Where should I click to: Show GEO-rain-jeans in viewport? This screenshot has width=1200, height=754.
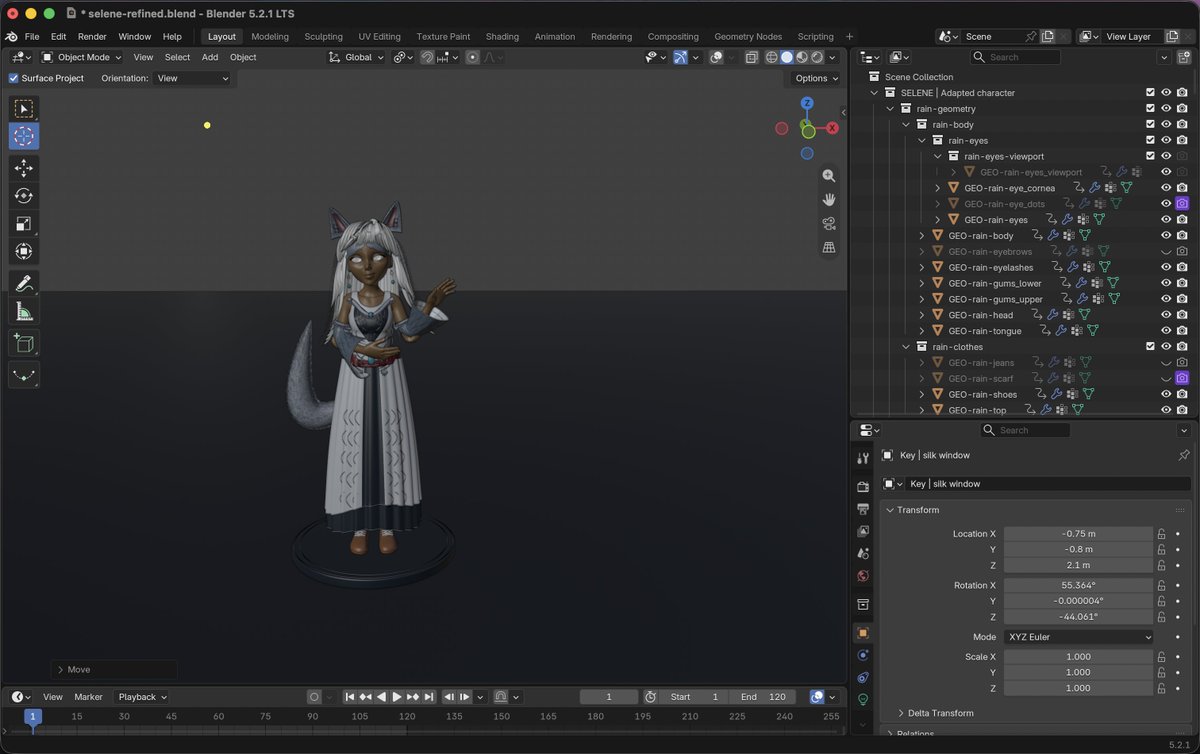point(1166,363)
